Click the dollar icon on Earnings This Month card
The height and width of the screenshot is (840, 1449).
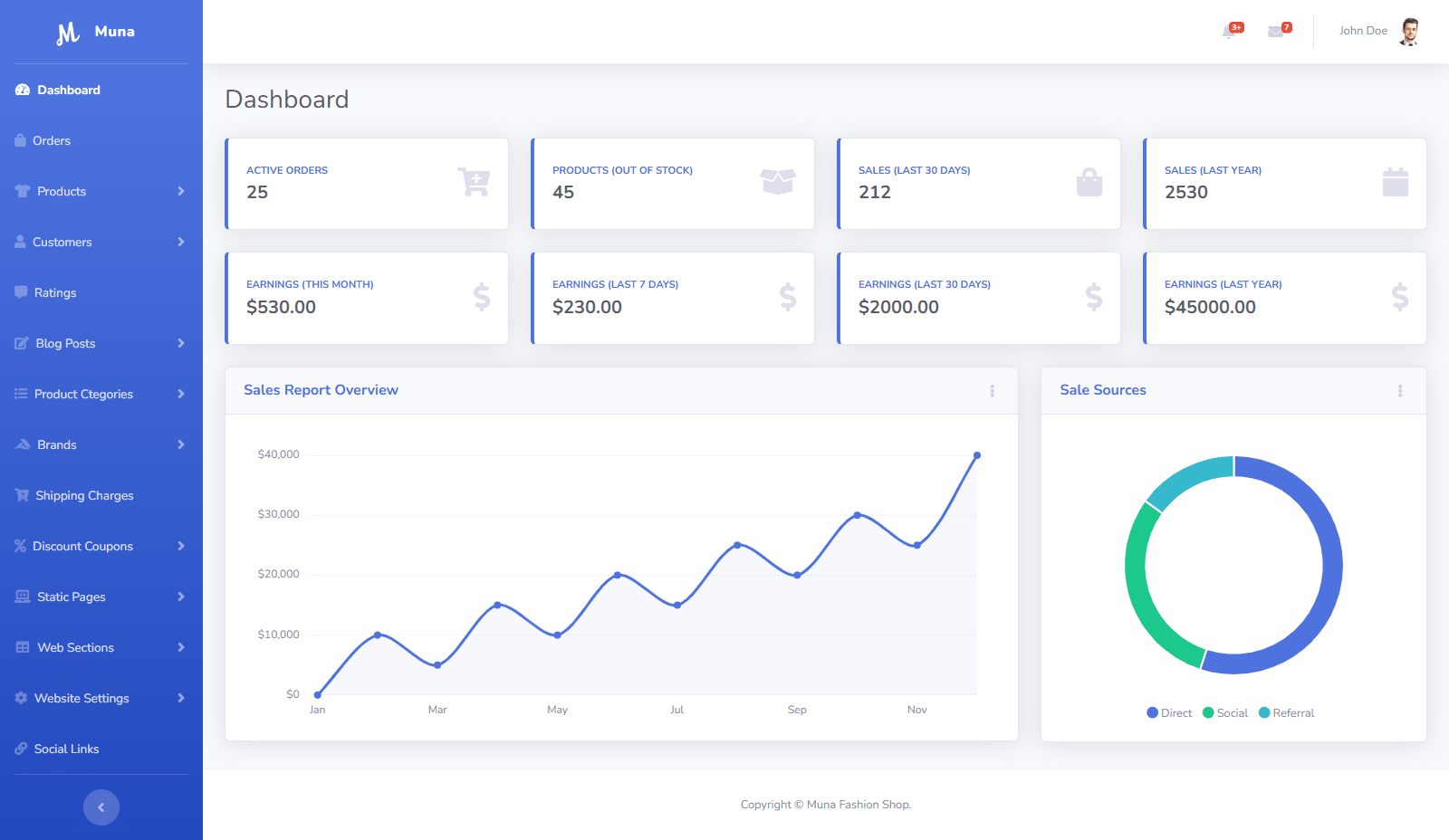coord(482,297)
